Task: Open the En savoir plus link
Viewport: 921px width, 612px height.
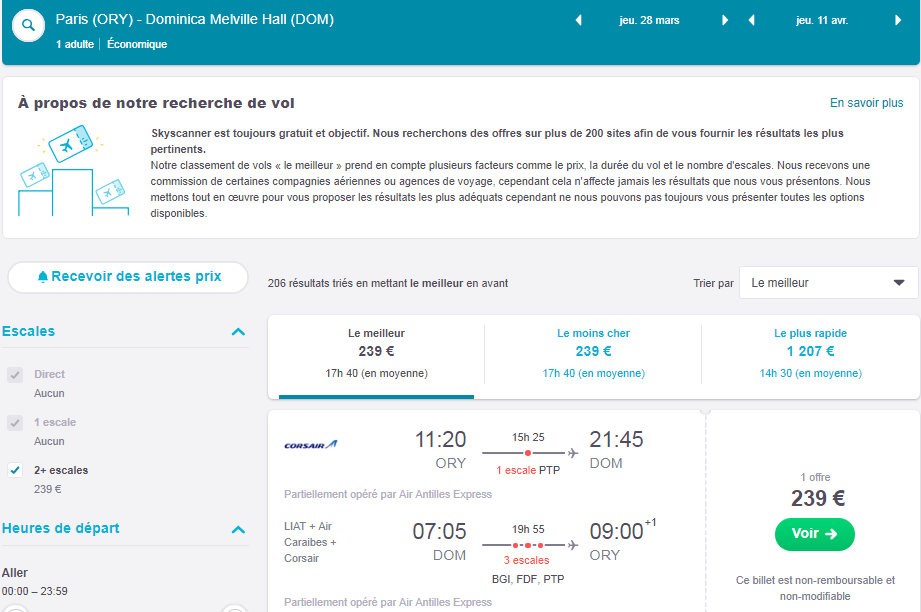Action: click(866, 103)
